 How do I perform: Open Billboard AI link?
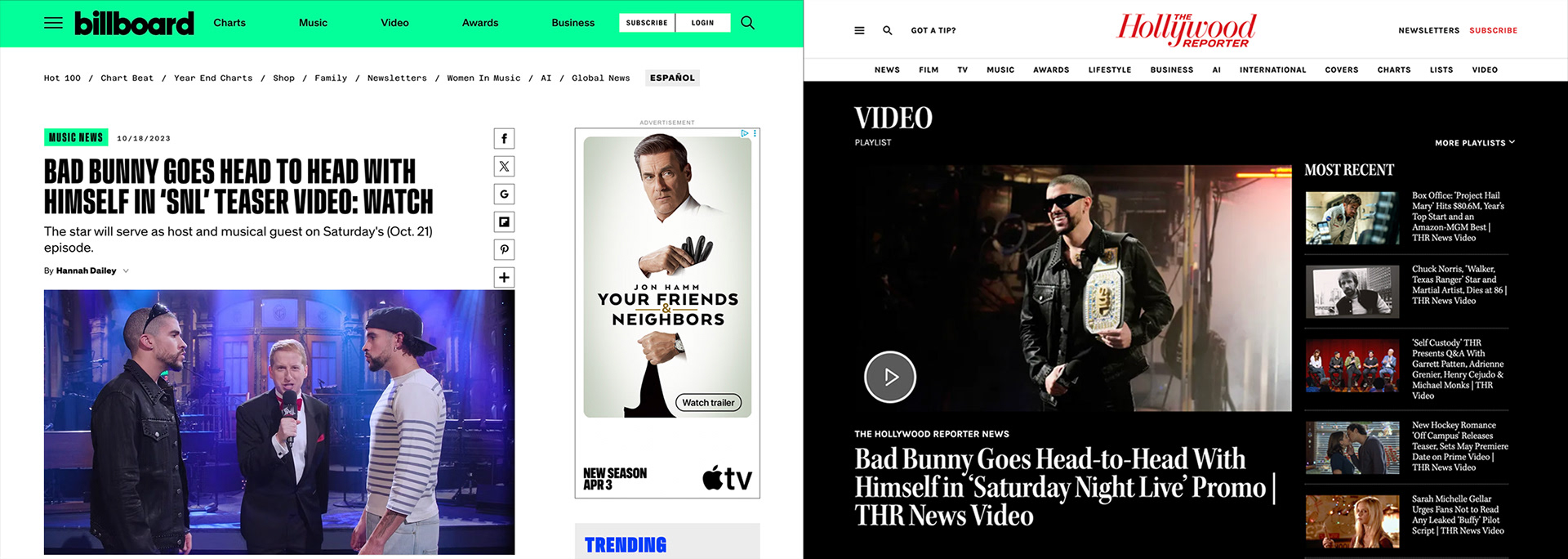(546, 78)
